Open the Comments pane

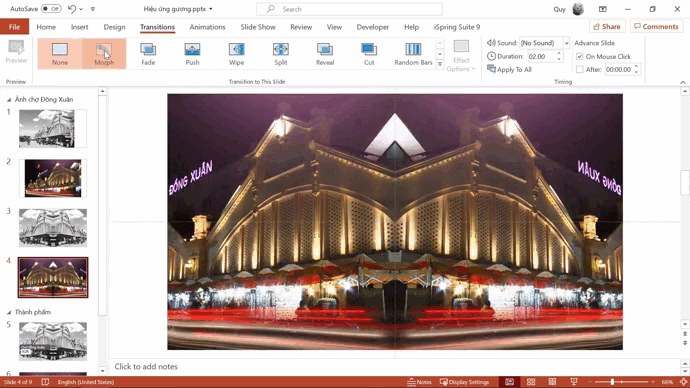[656, 26]
